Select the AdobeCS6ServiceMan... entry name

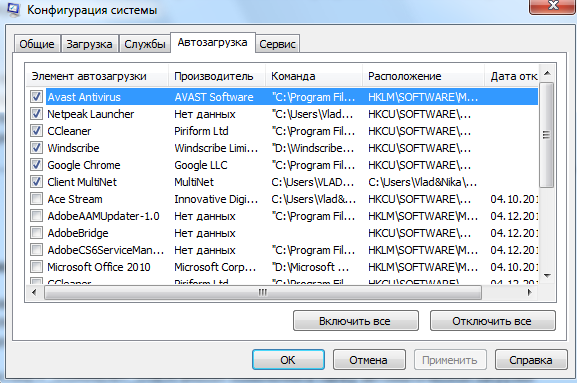106,250
